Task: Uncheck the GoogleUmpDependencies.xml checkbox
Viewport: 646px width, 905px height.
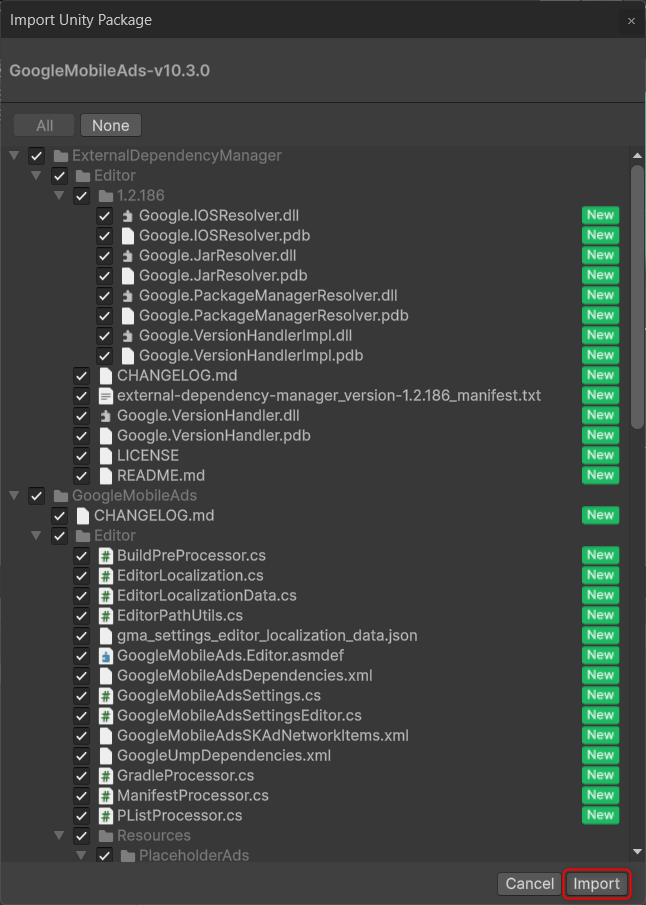Action: (81, 756)
